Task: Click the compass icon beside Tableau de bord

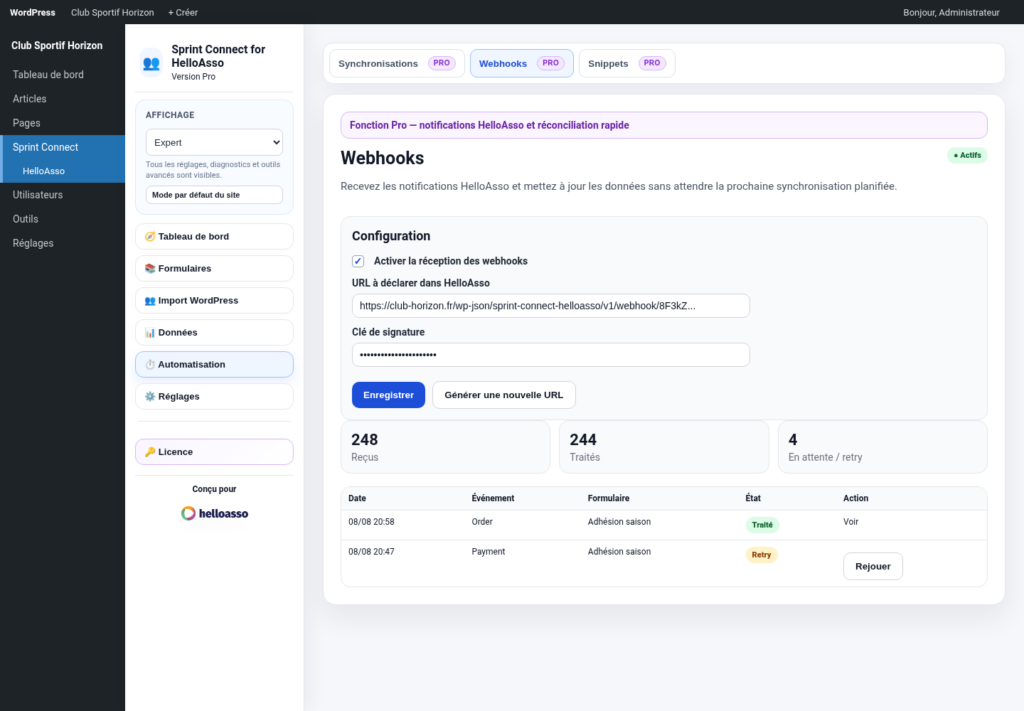Action: pos(150,236)
